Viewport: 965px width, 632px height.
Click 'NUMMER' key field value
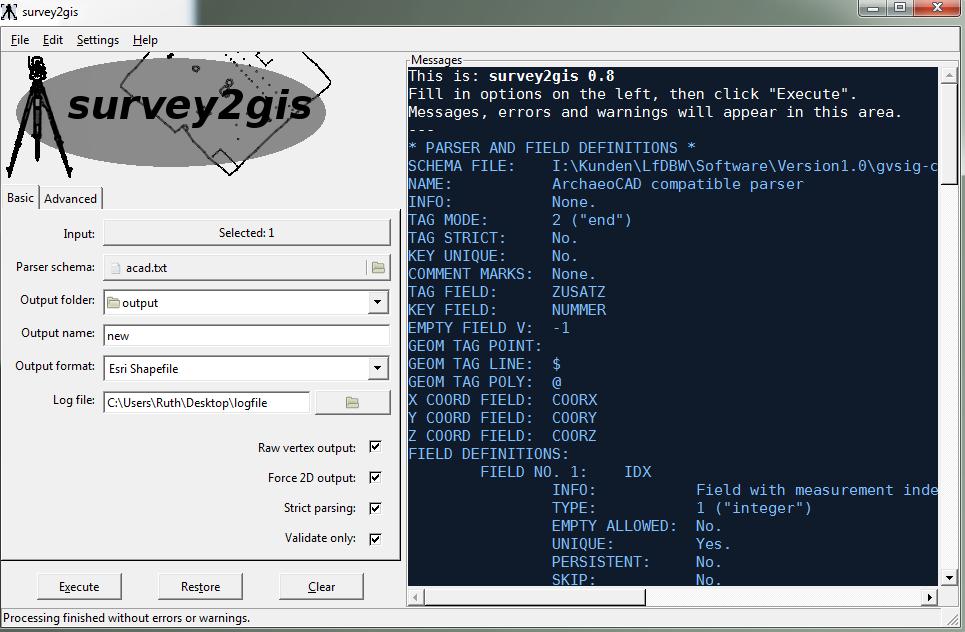[x=579, y=310]
